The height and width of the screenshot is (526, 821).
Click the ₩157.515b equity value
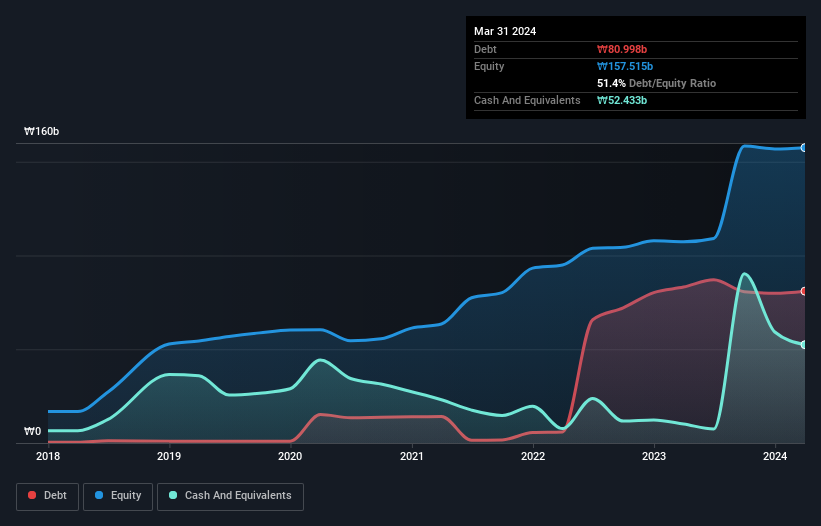(625, 66)
